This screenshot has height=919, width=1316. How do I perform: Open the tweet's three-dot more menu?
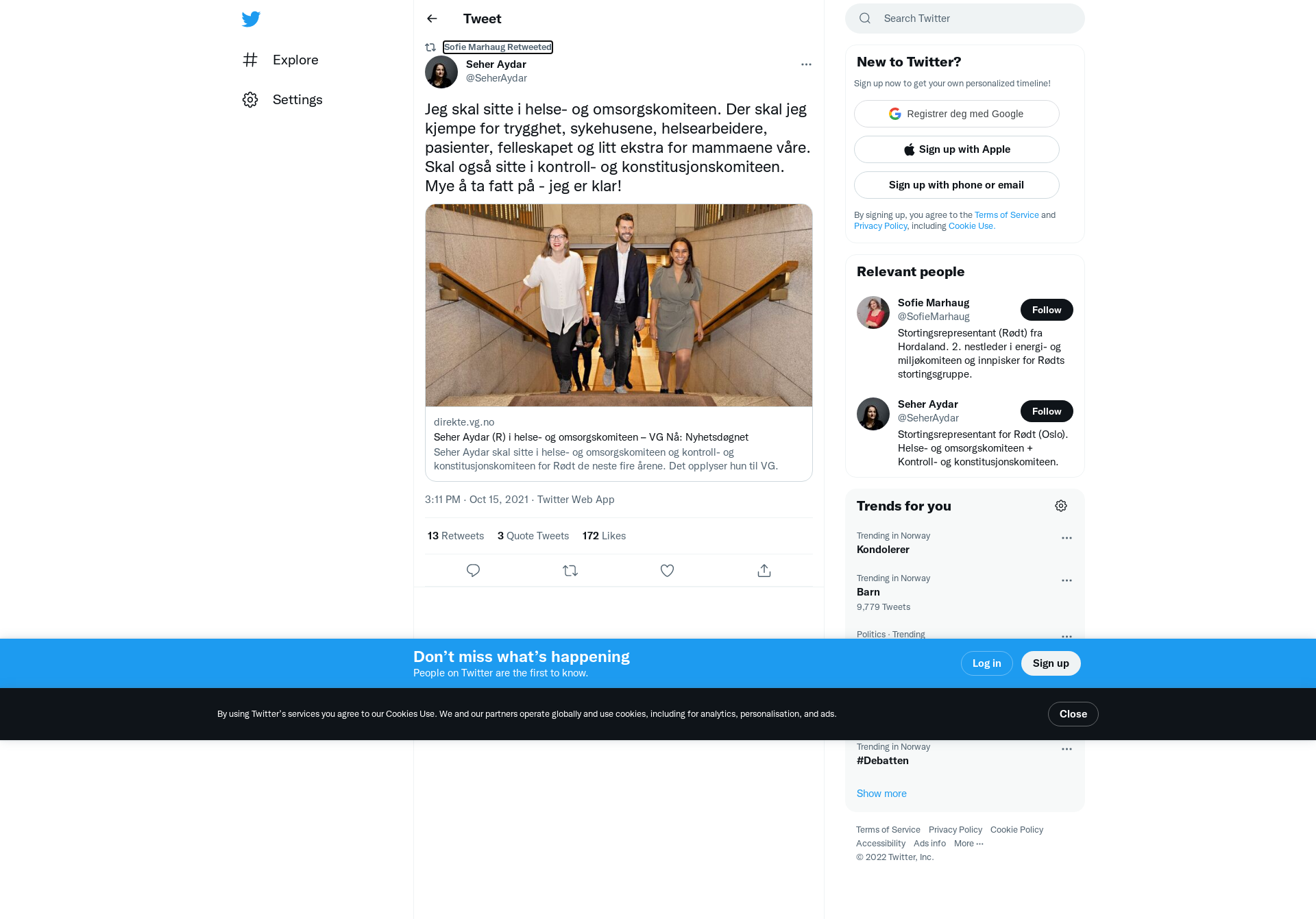(x=806, y=64)
